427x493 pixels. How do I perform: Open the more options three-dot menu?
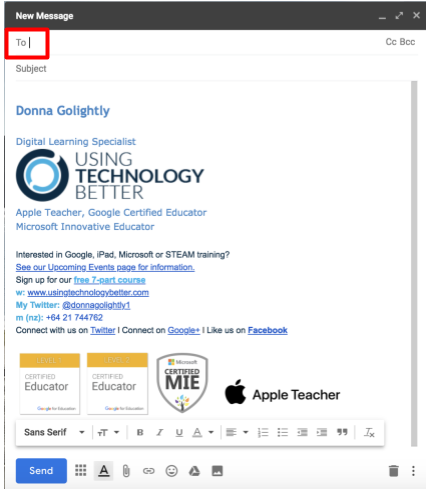[x=413, y=471]
